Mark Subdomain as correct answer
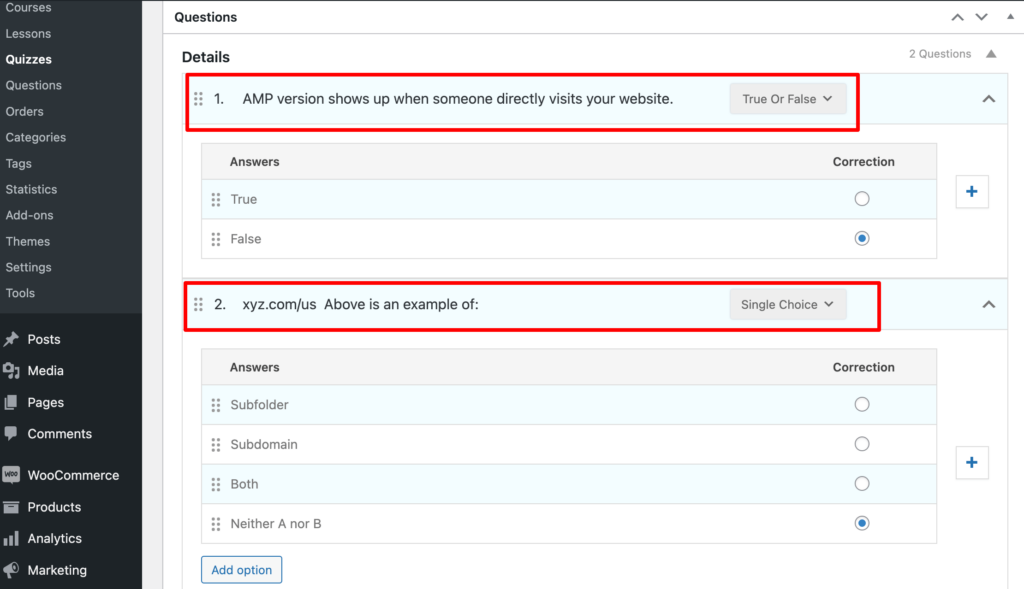 click(x=862, y=444)
